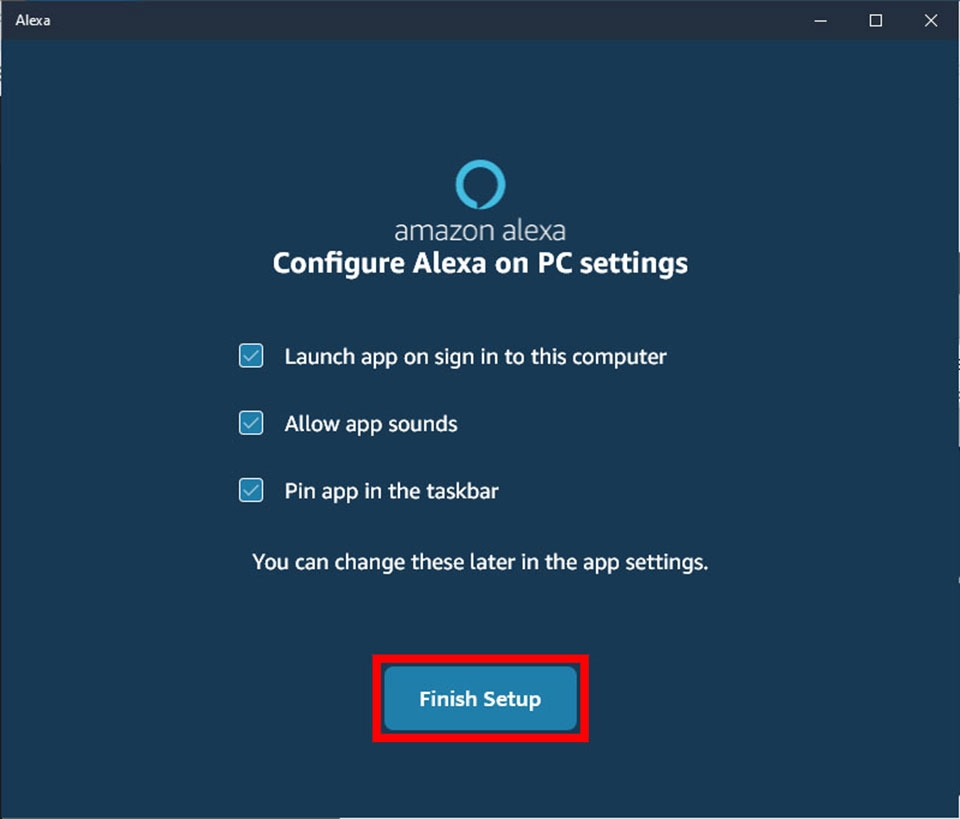Click the amazon alexa wordmark

479,229
